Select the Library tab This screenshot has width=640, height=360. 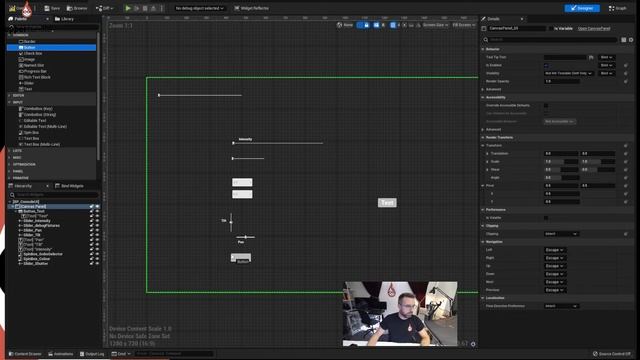click(64, 19)
